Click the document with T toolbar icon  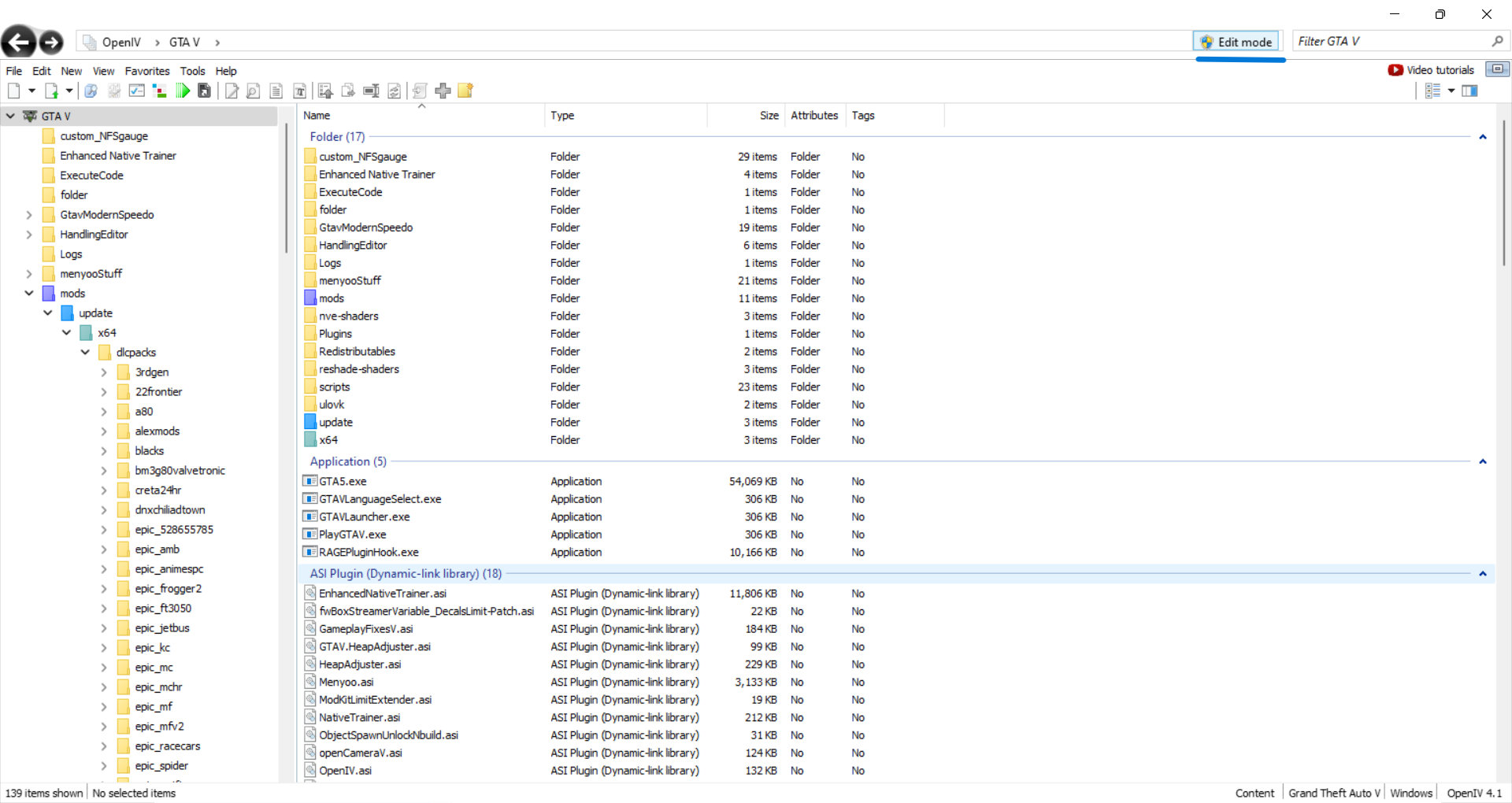pyautogui.click(x=299, y=91)
